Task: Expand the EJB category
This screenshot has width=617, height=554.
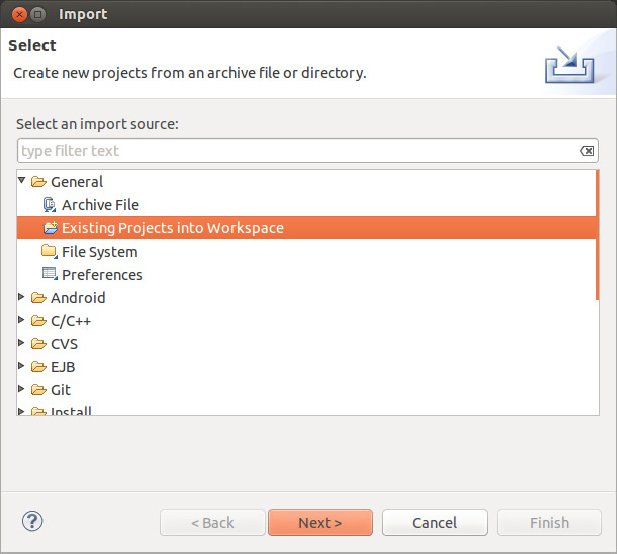Action: coord(23,367)
